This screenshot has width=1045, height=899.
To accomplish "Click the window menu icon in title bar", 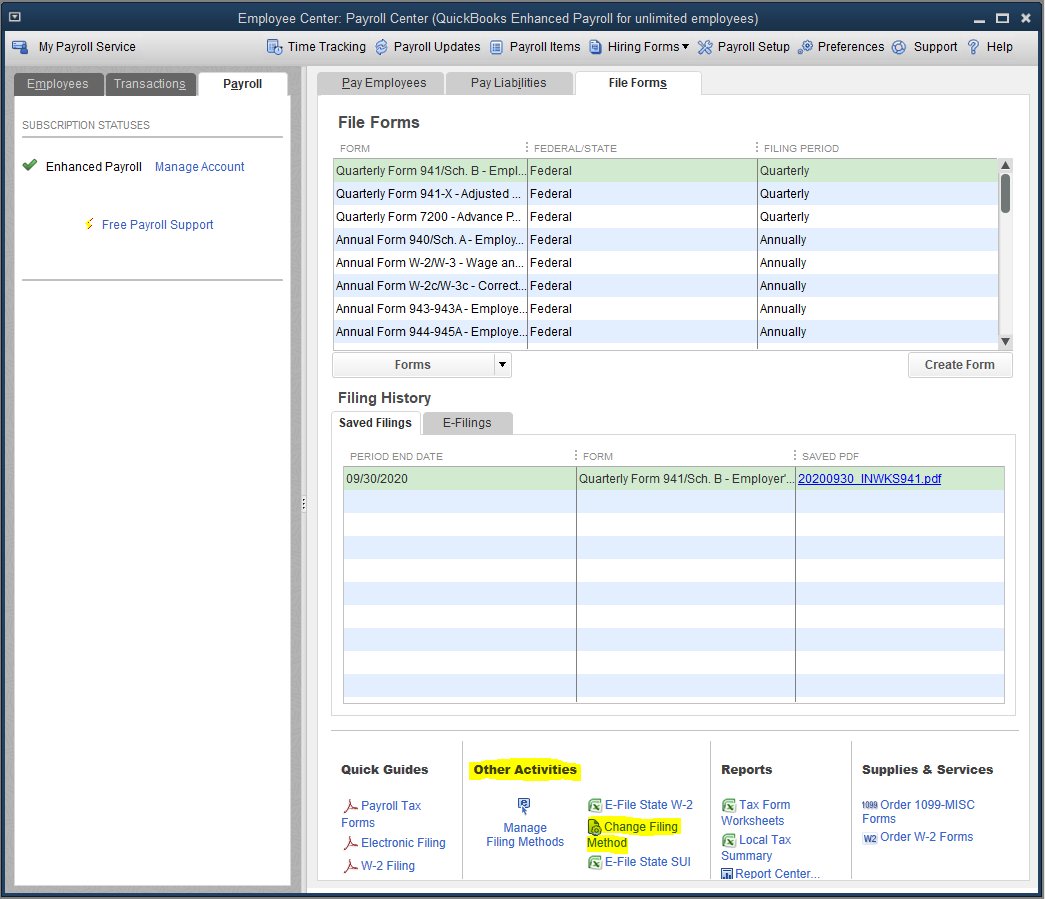I will pos(15,17).
